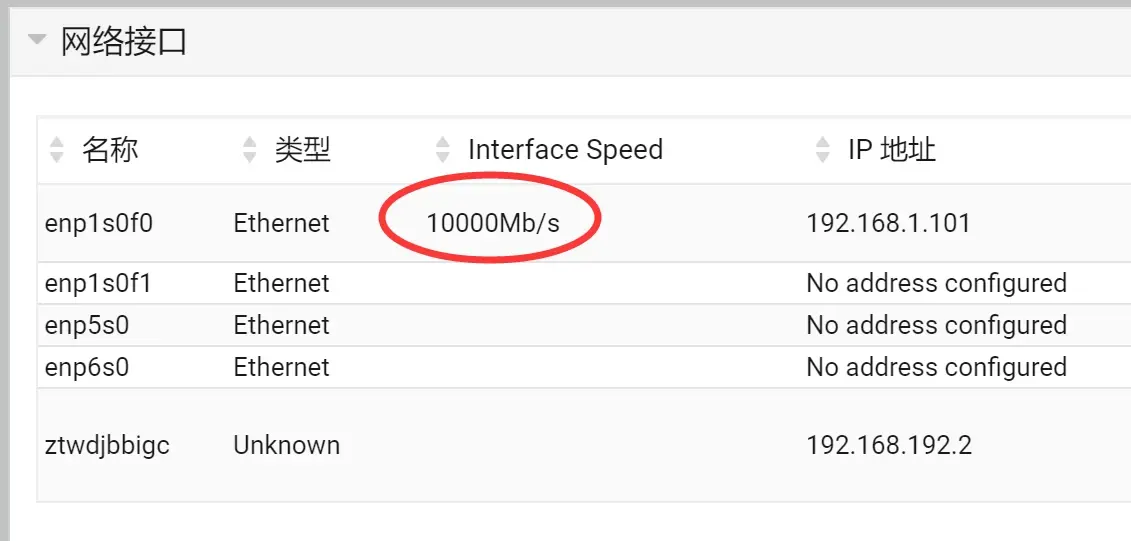Sort by IP 地址 column header
This screenshot has height=541, width=1131.
click(x=892, y=150)
